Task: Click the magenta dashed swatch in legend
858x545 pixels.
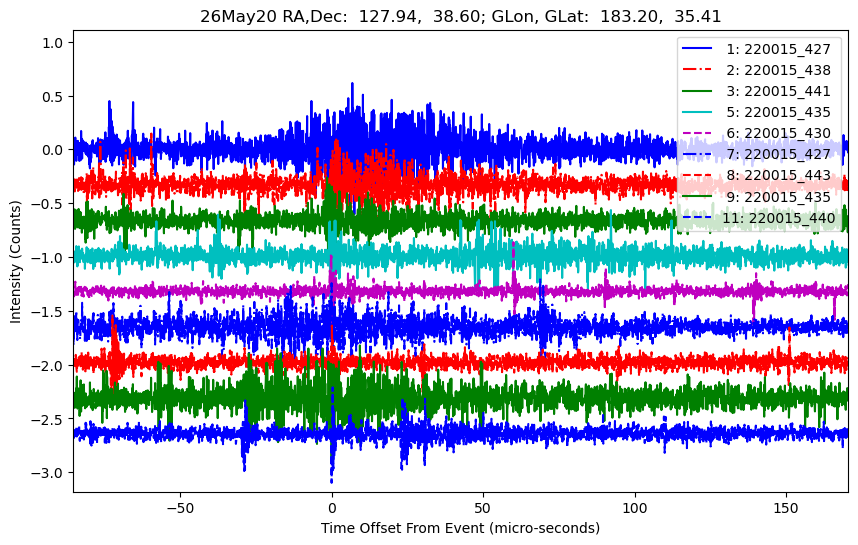Action: point(697,134)
